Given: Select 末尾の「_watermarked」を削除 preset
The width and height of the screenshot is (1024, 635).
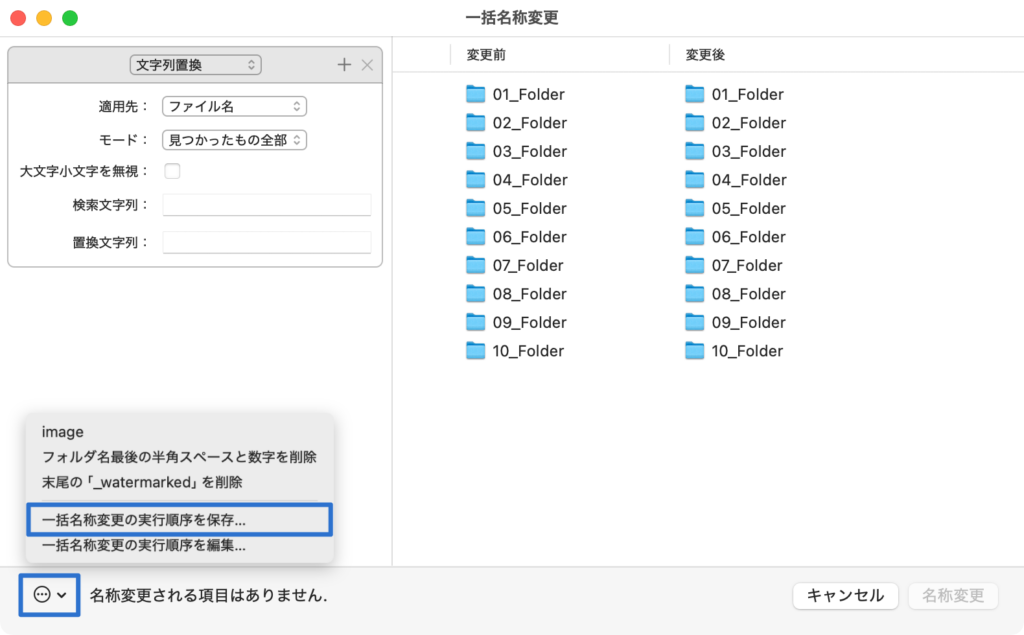Looking at the screenshot, I should 142,482.
